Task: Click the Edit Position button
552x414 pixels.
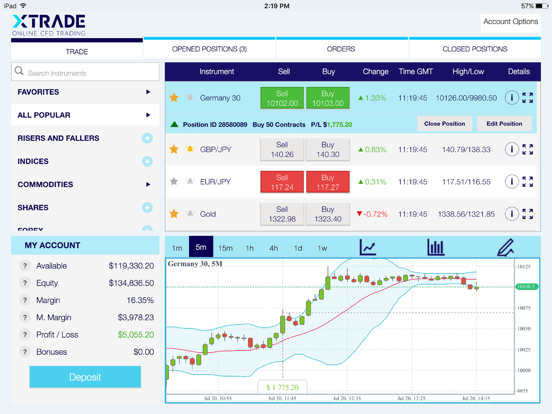Action: pyautogui.click(x=504, y=124)
